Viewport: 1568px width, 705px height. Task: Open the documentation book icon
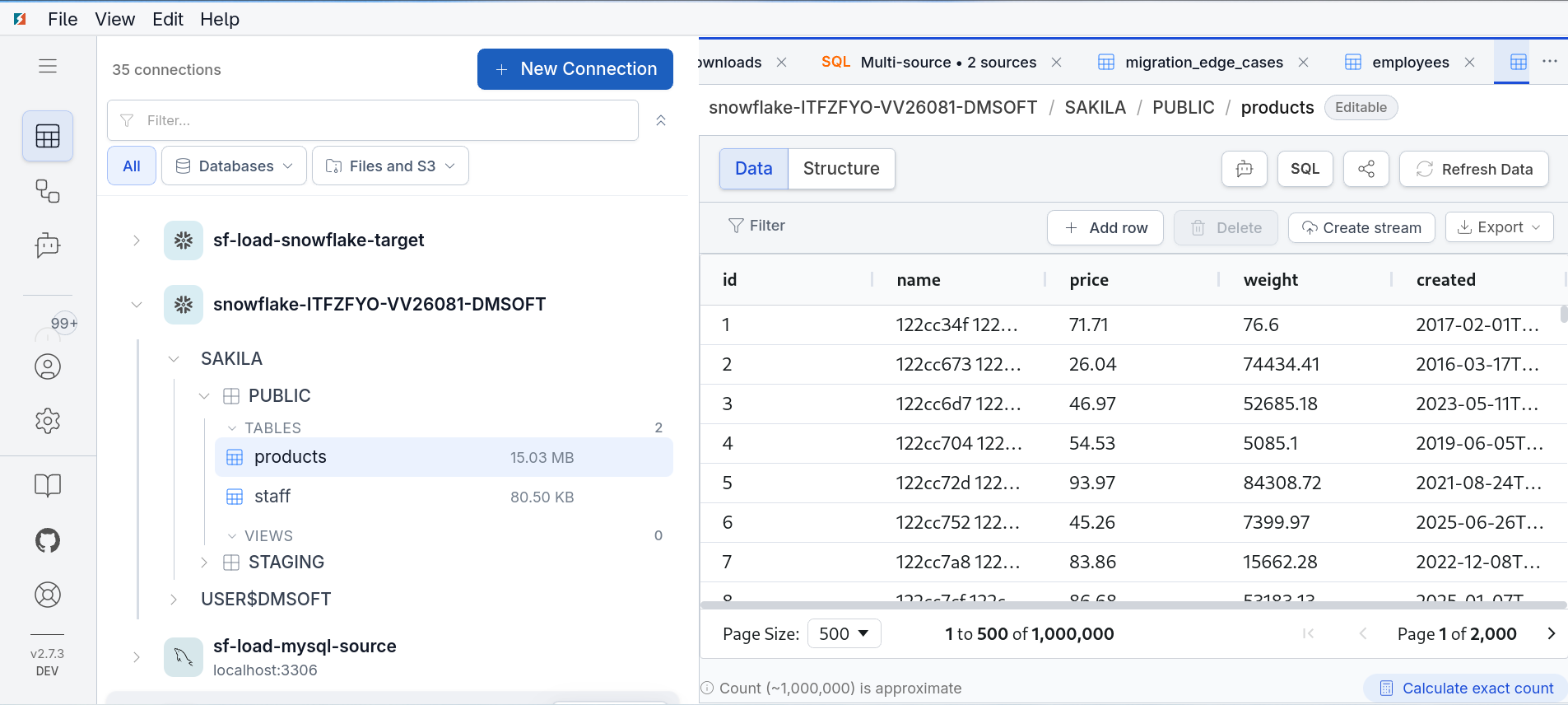coord(48,485)
